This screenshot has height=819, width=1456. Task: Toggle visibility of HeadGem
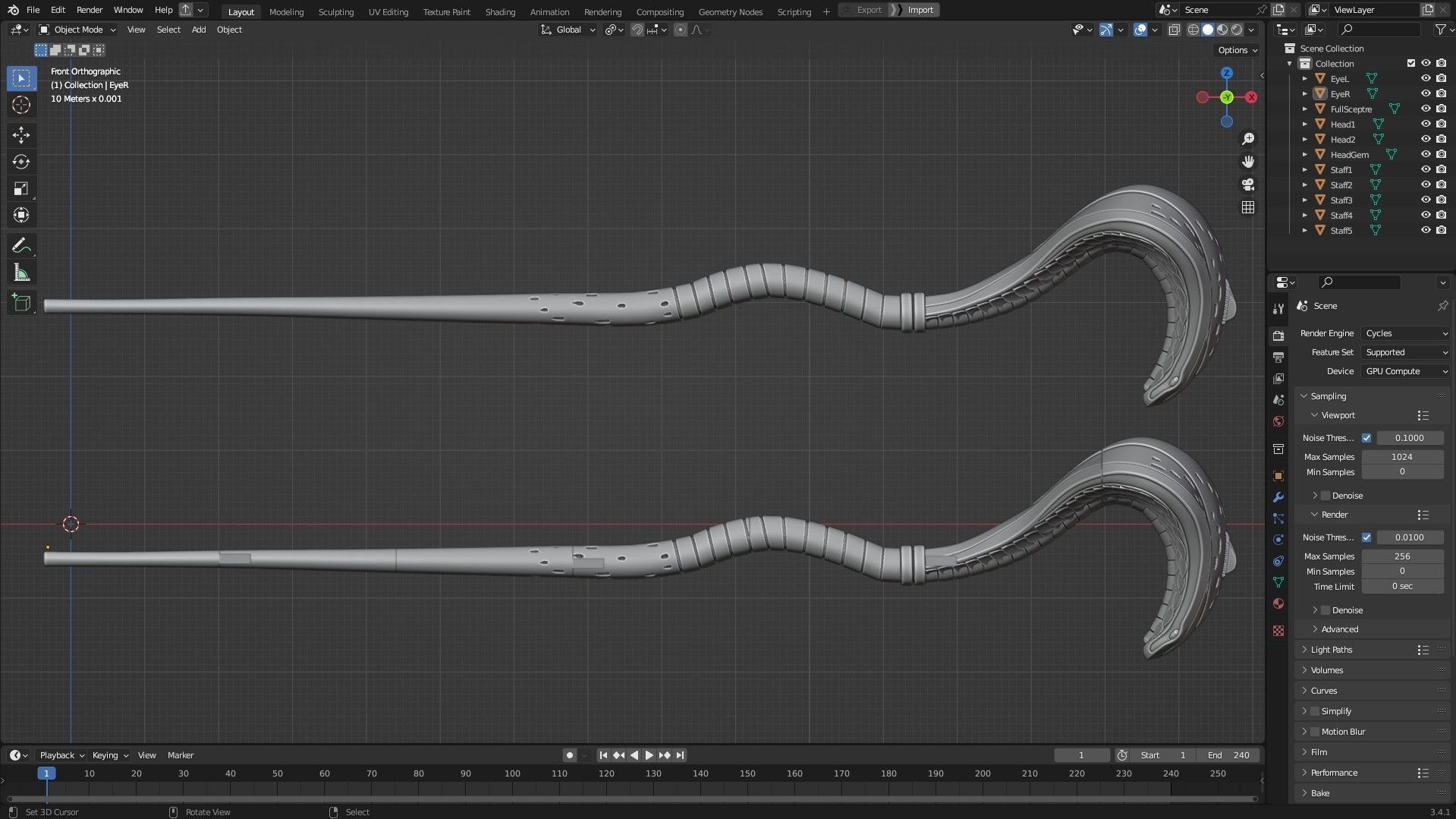click(x=1426, y=155)
